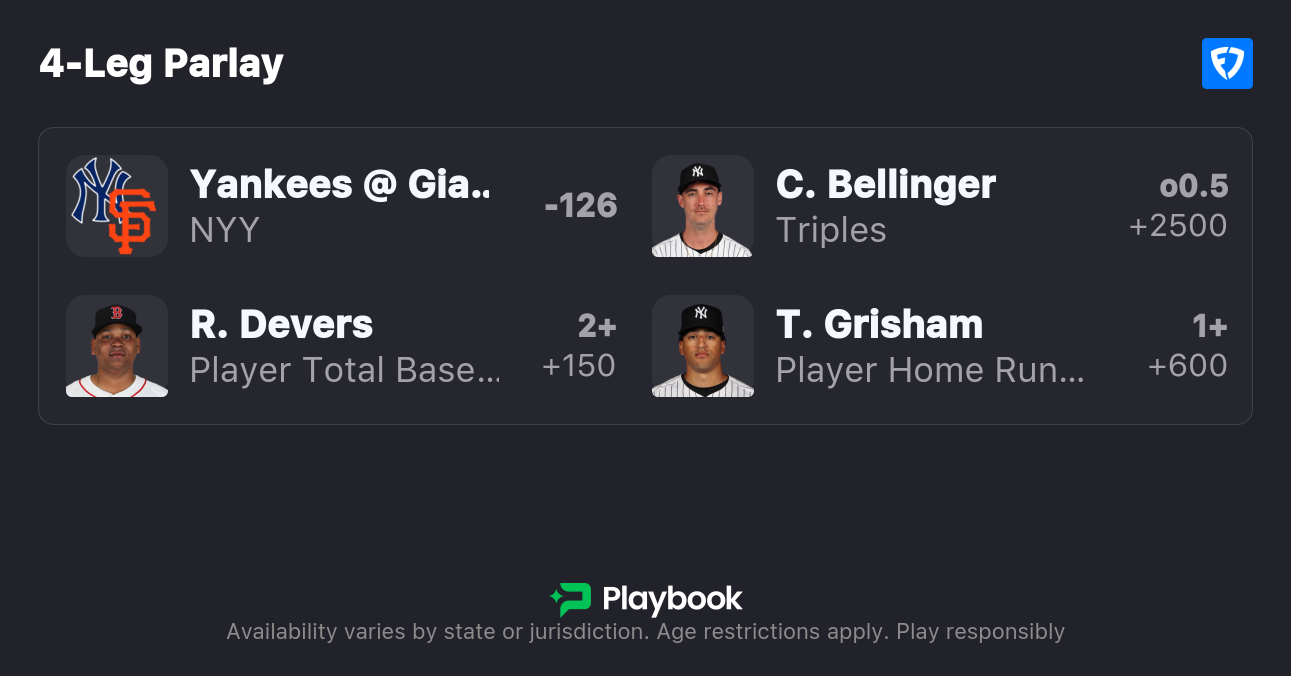Click the truncated Player Total Bases label
1291x676 pixels.
point(345,370)
